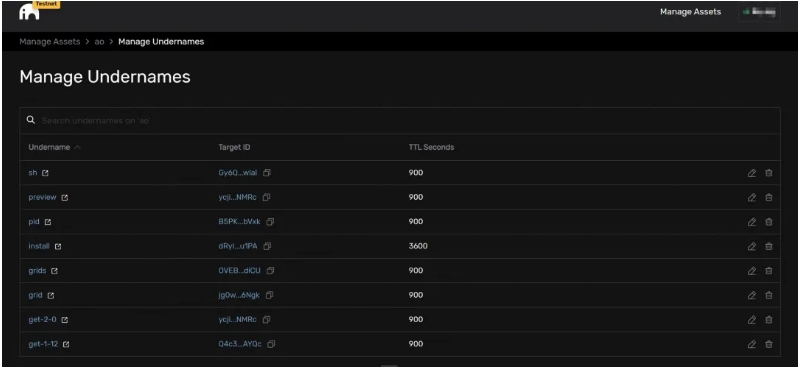800x367 pixels.
Task: Edit the pid undername
Action: [752, 222]
